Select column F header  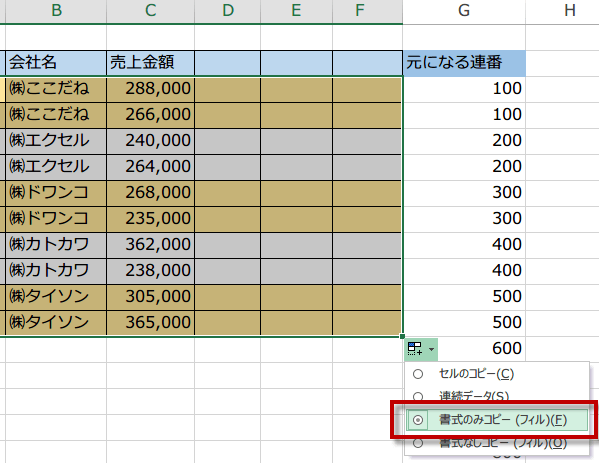coord(367,10)
